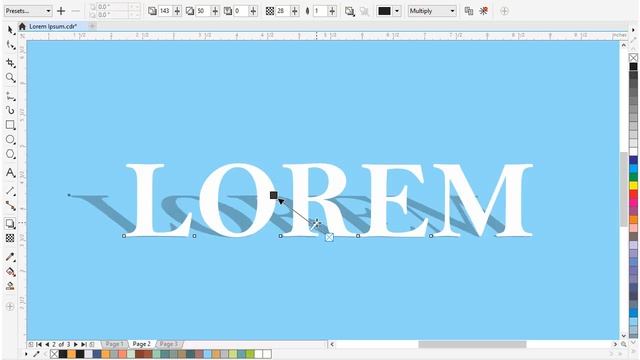Select the Polygon tool

[10, 154]
